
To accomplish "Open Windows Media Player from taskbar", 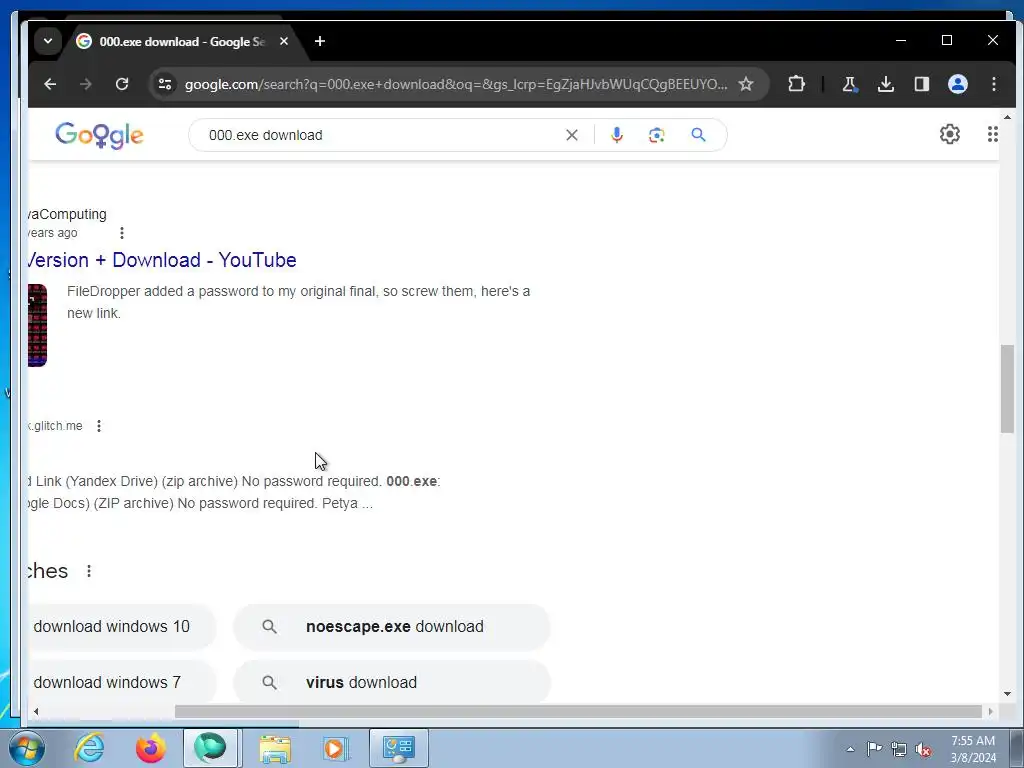I will 335,748.
